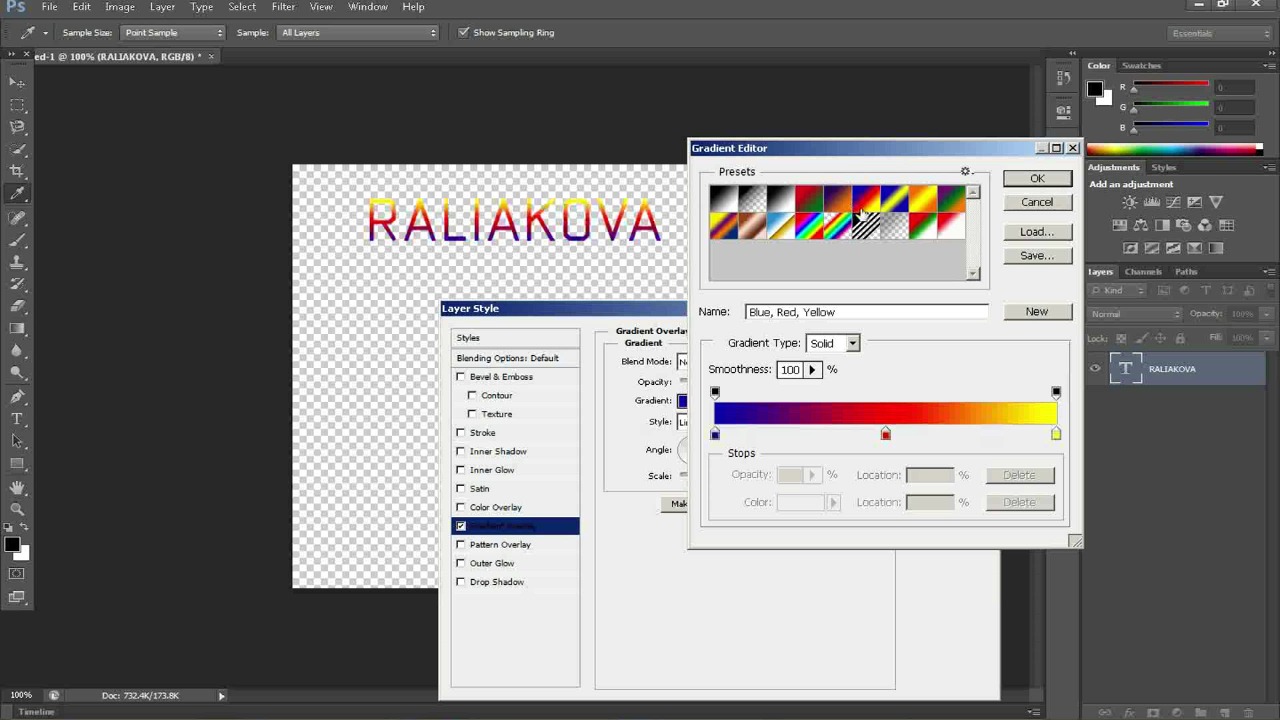
Task: Uncheck Show Sampling Ring
Action: [463, 33]
